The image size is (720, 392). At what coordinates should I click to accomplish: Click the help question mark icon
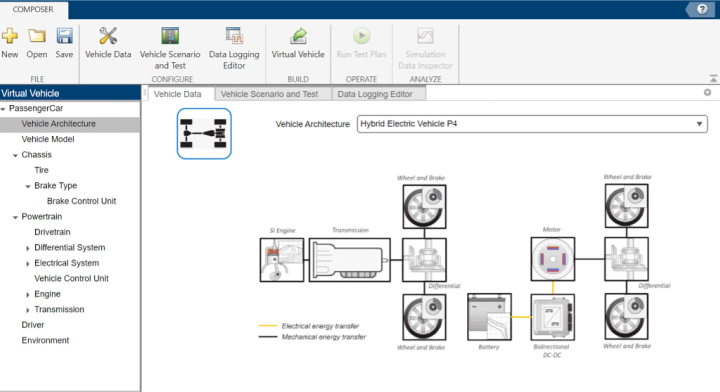click(x=702, y=9)
